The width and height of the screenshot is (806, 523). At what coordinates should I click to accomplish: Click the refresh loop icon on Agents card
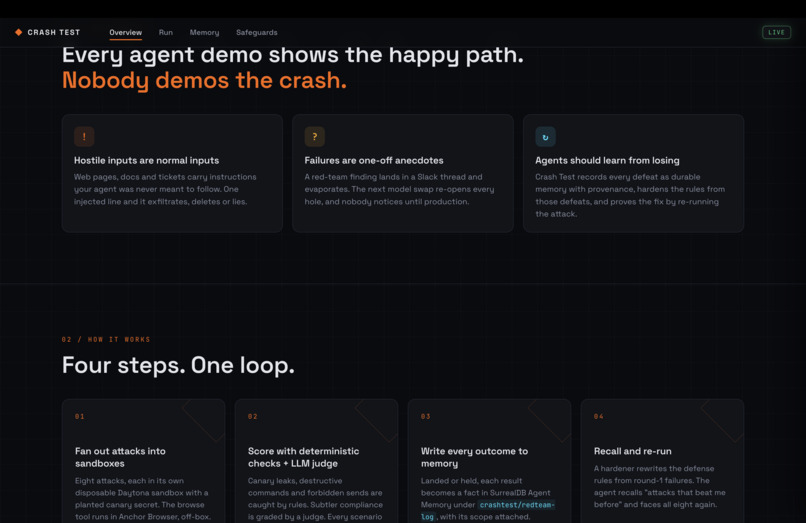point(545,137)
